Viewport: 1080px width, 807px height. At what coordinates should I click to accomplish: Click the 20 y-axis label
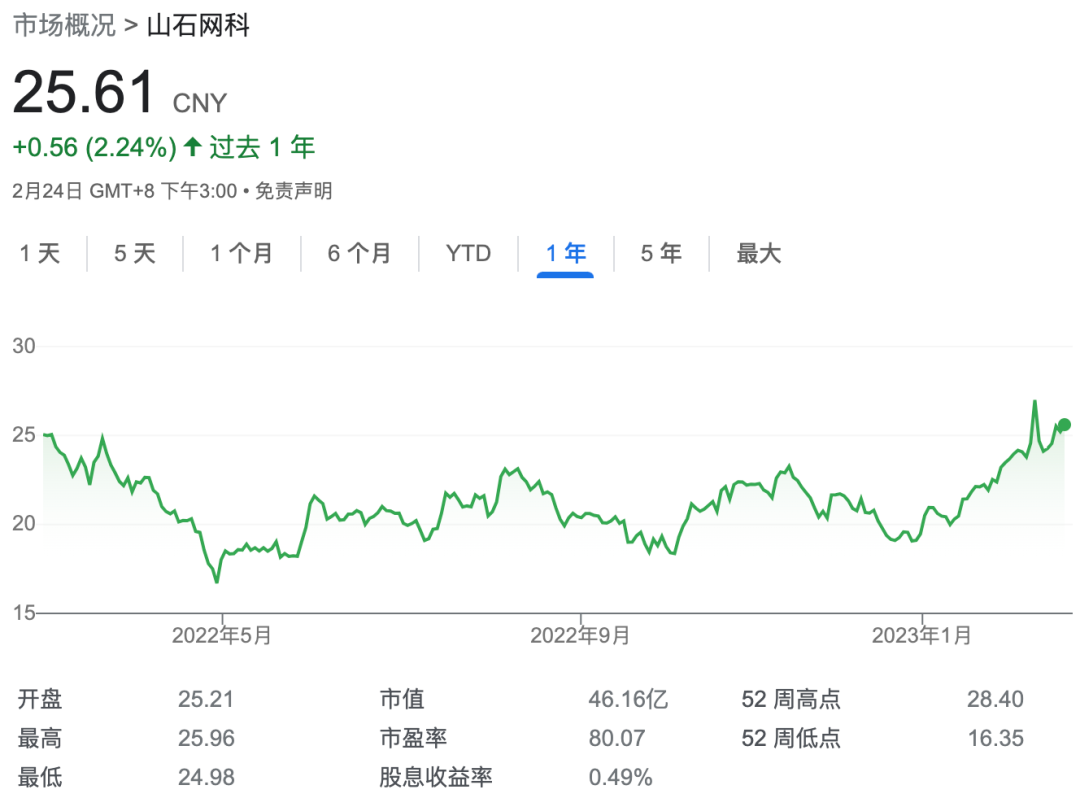pyautogui.click(x=23, y=523)
